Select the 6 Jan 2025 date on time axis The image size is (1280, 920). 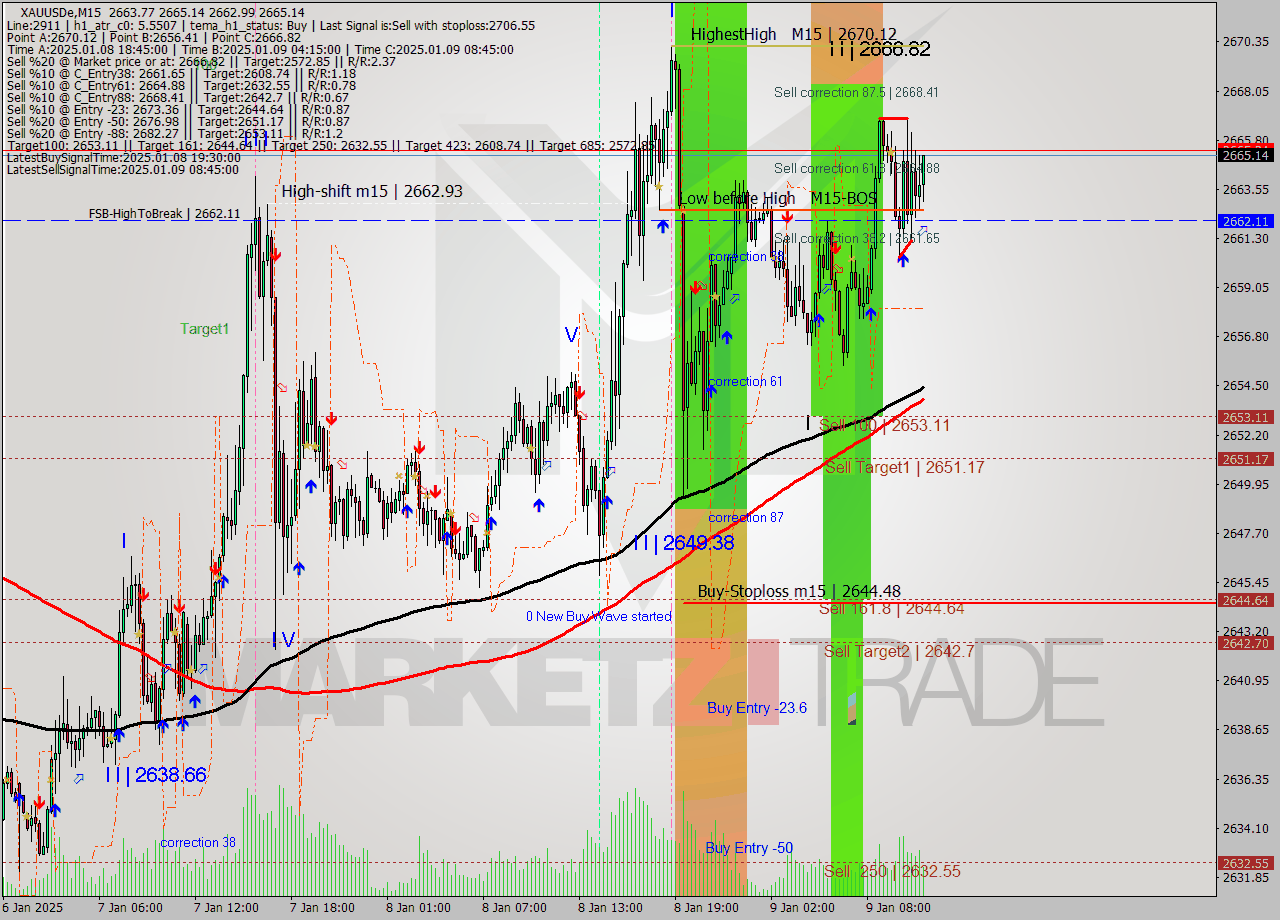[x=33, y=908]
